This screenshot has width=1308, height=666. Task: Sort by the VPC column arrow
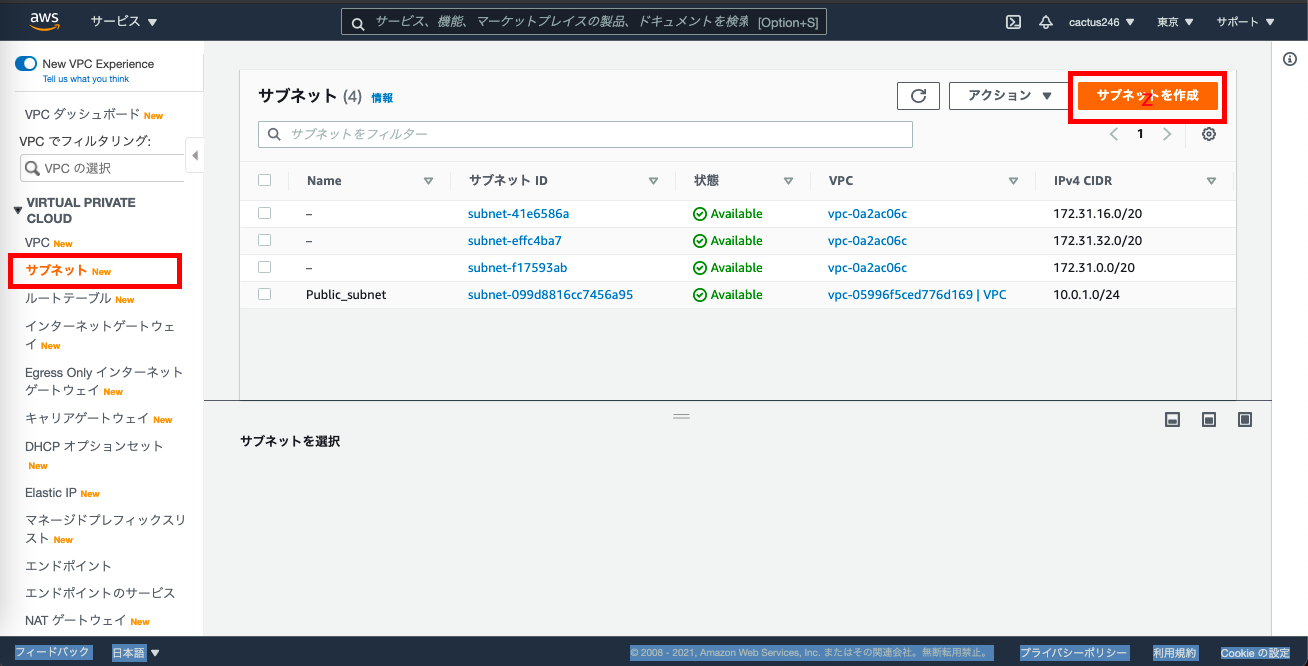[1013, 181]
